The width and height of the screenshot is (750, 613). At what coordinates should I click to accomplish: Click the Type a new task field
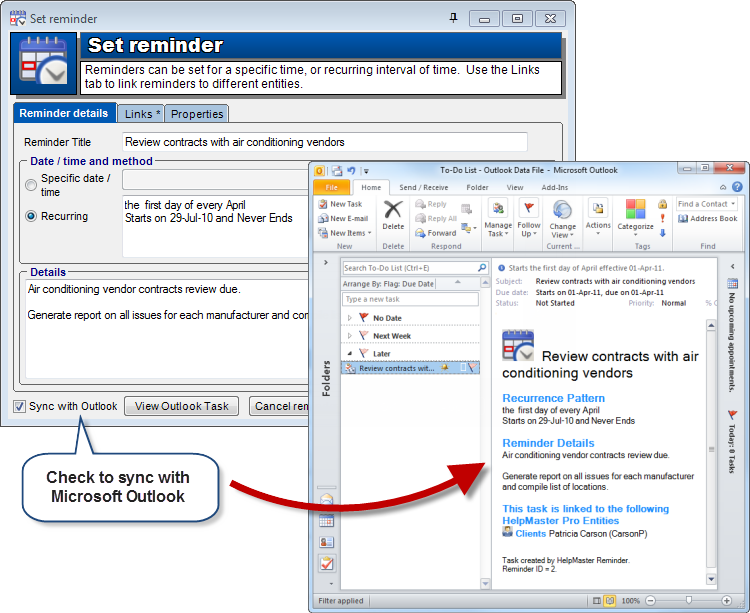[410, 299]
